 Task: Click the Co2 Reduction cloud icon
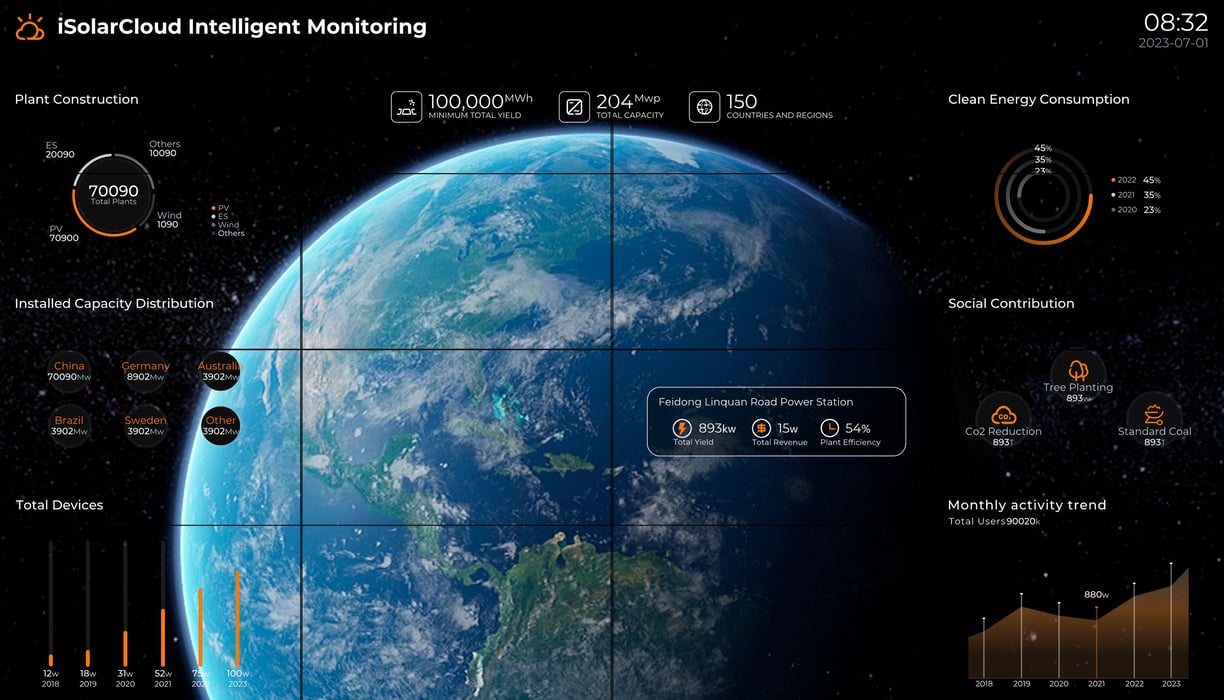pos(1003,415)
